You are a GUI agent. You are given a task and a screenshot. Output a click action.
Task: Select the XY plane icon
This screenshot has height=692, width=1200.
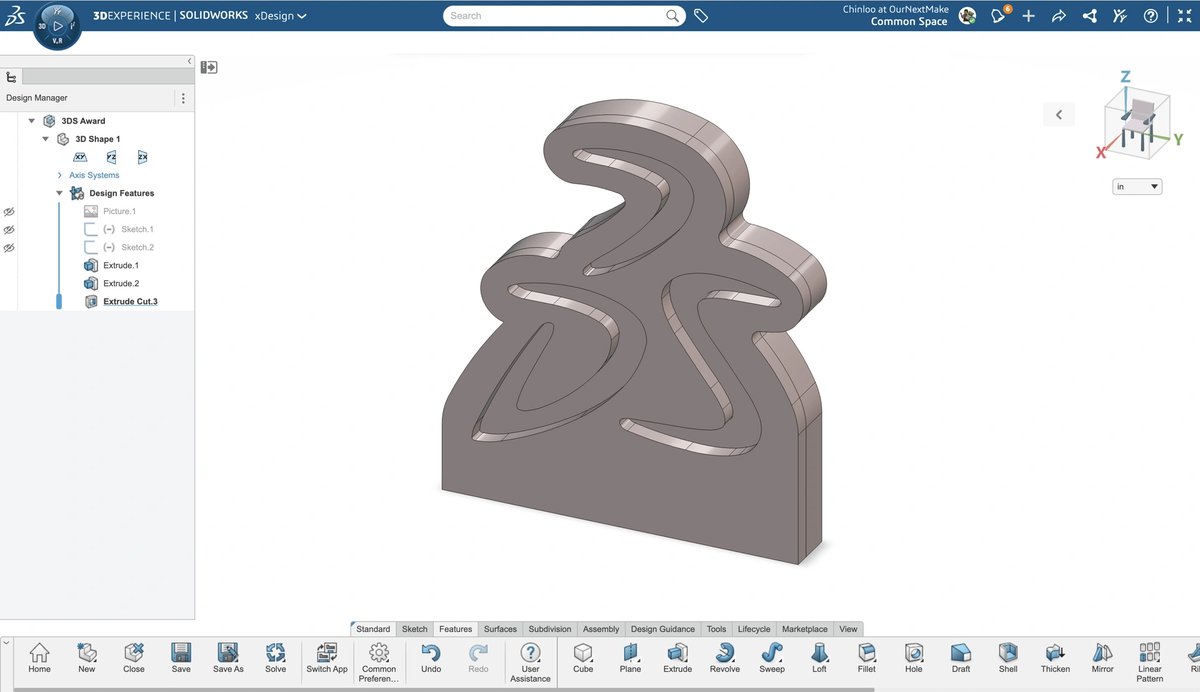81,157
